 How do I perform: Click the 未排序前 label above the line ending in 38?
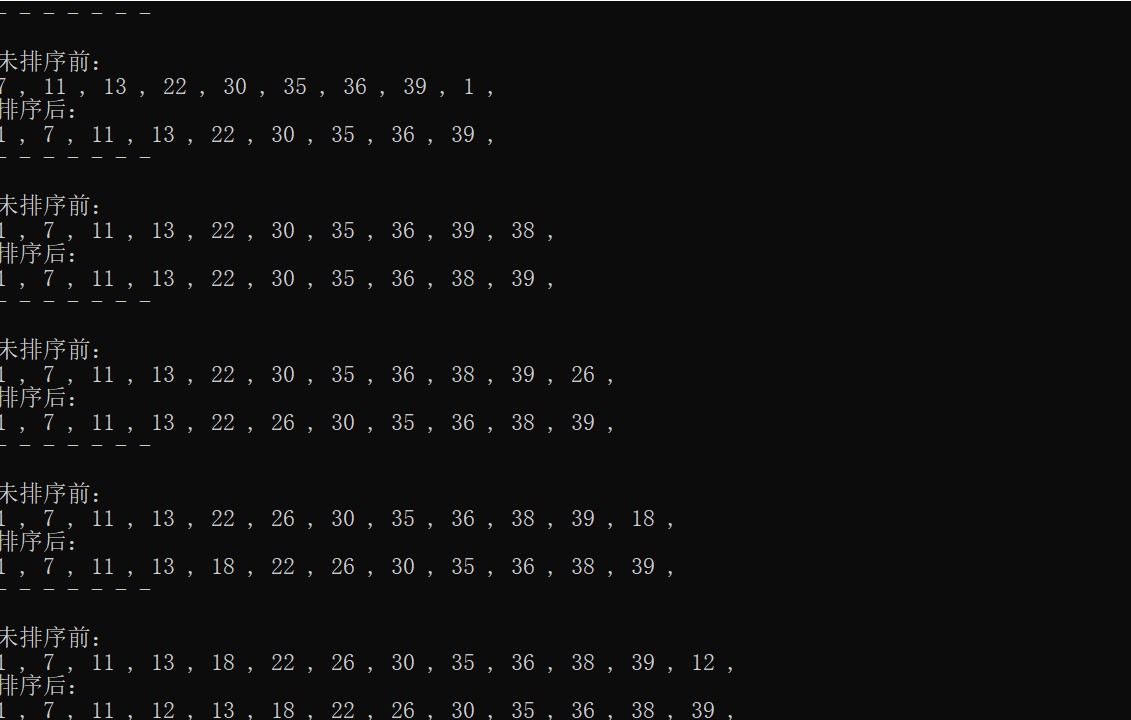click(x=50, y=206)
